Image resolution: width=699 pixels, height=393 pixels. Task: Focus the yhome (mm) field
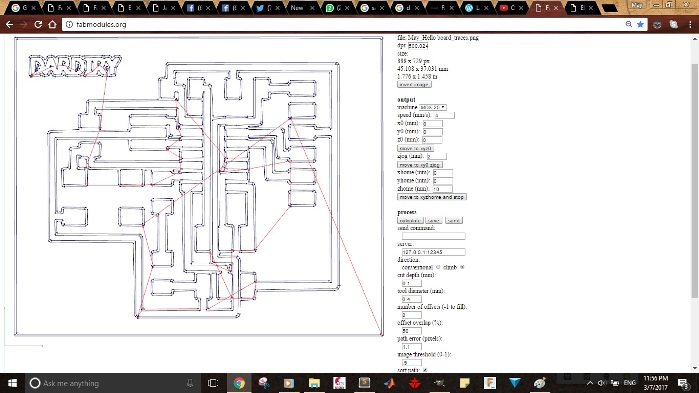point(443,181)
